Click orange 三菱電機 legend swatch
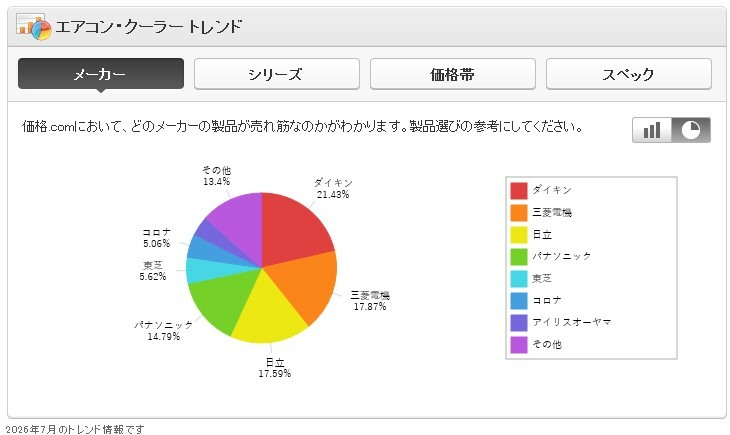The height and width of the screenshot is (435, 730). (x=519, y=213)
